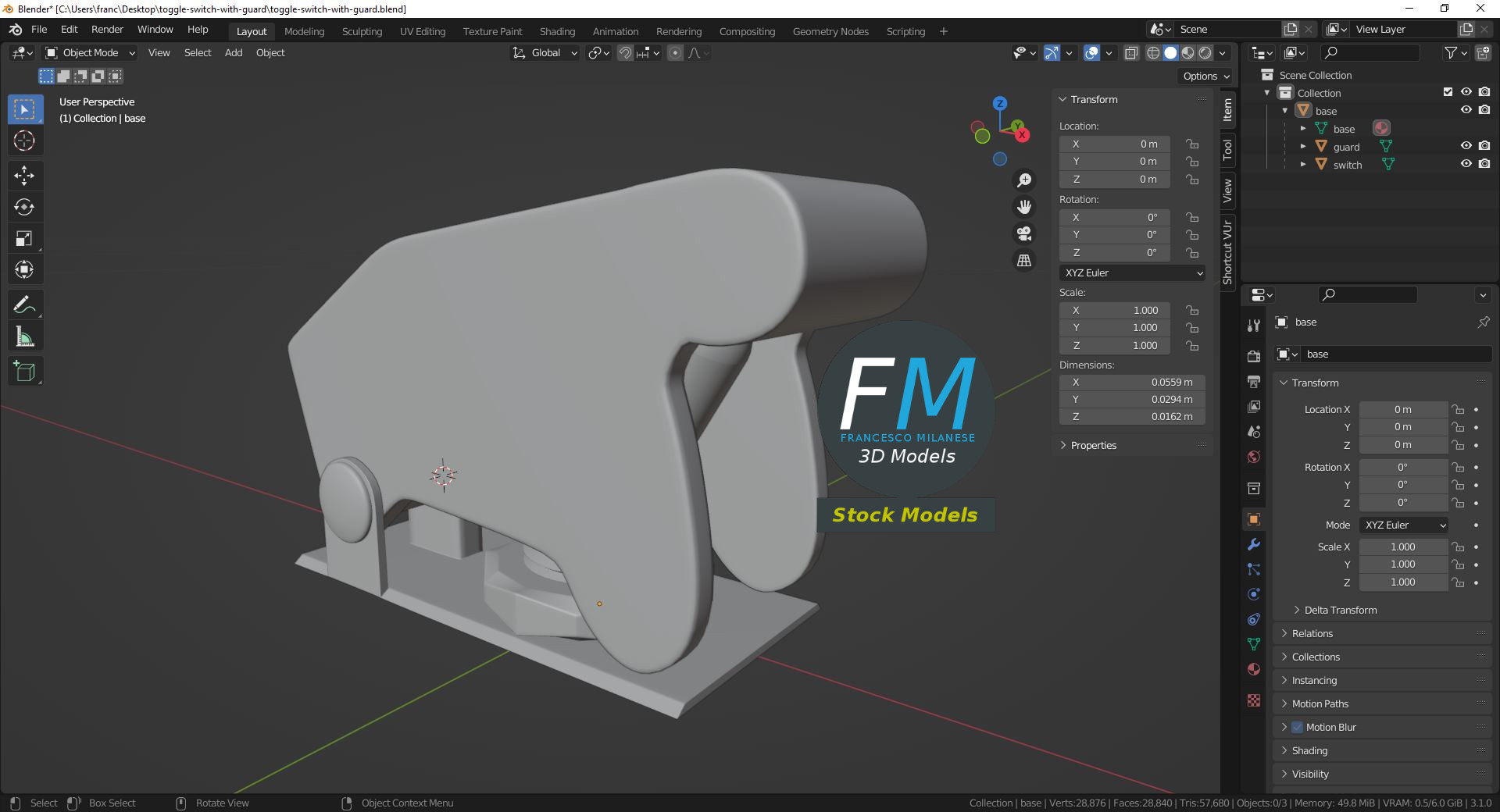Viewport: 1500px width, 812px height.
Task: Pin the properties editor context
Action: (x=1484, y=322)
